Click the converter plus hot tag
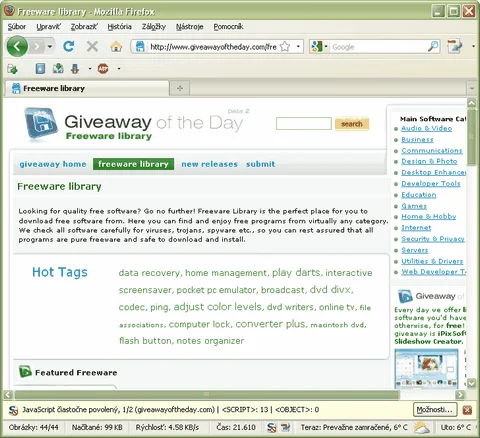This screenshot has width=480, height=438. tap(270, 324)
